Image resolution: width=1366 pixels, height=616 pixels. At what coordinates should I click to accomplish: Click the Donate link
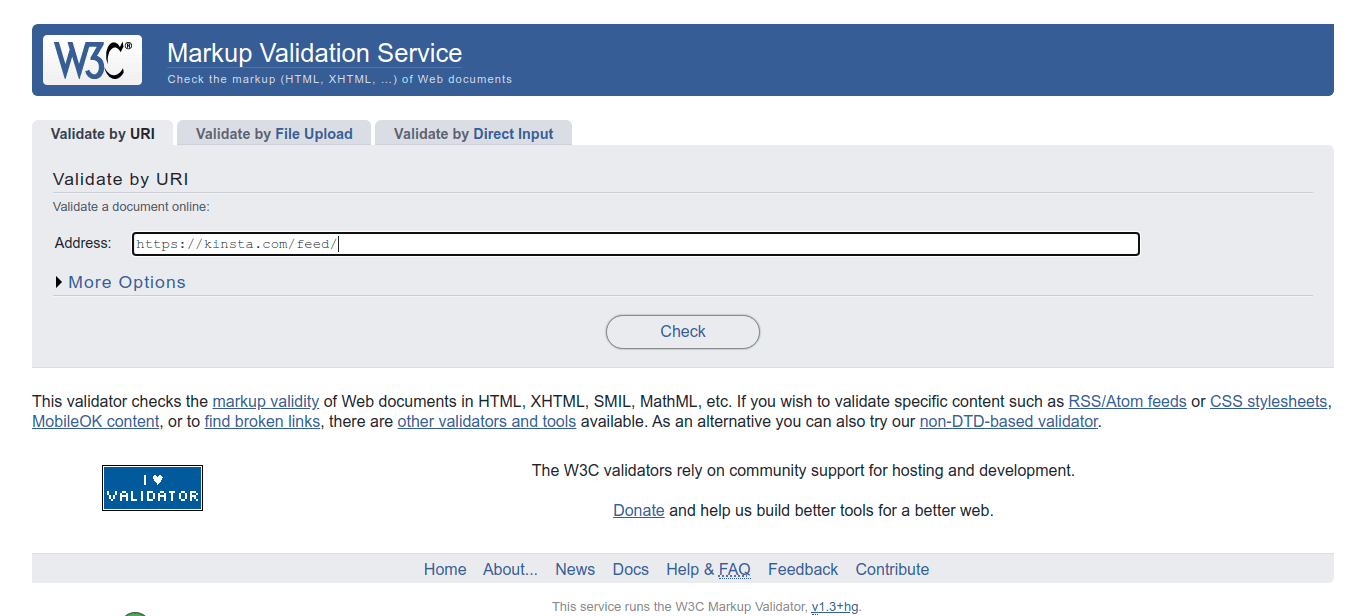coord(638,510)
